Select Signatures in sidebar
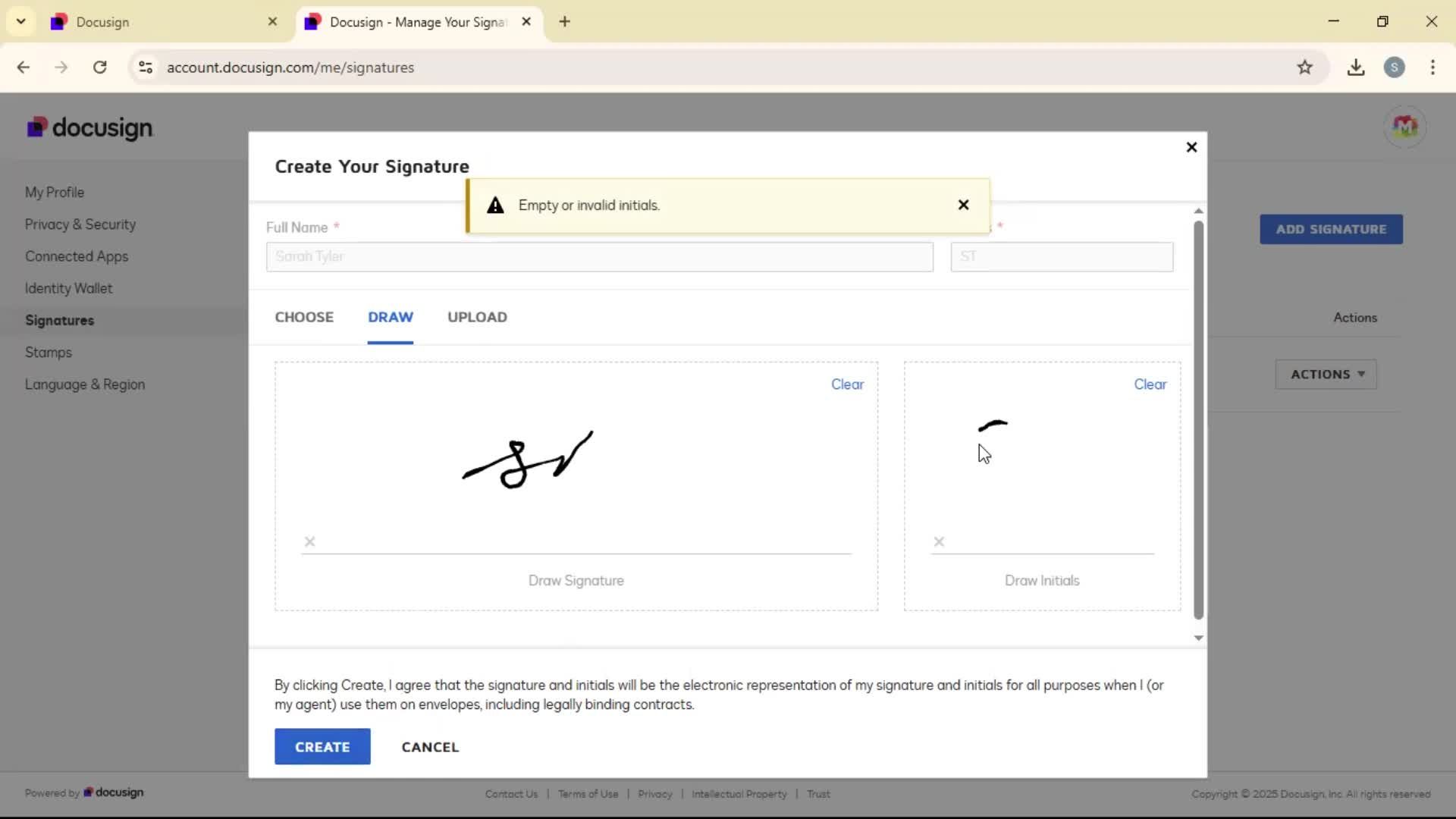This screenshot has height=819, width=1456. [59, 321]
